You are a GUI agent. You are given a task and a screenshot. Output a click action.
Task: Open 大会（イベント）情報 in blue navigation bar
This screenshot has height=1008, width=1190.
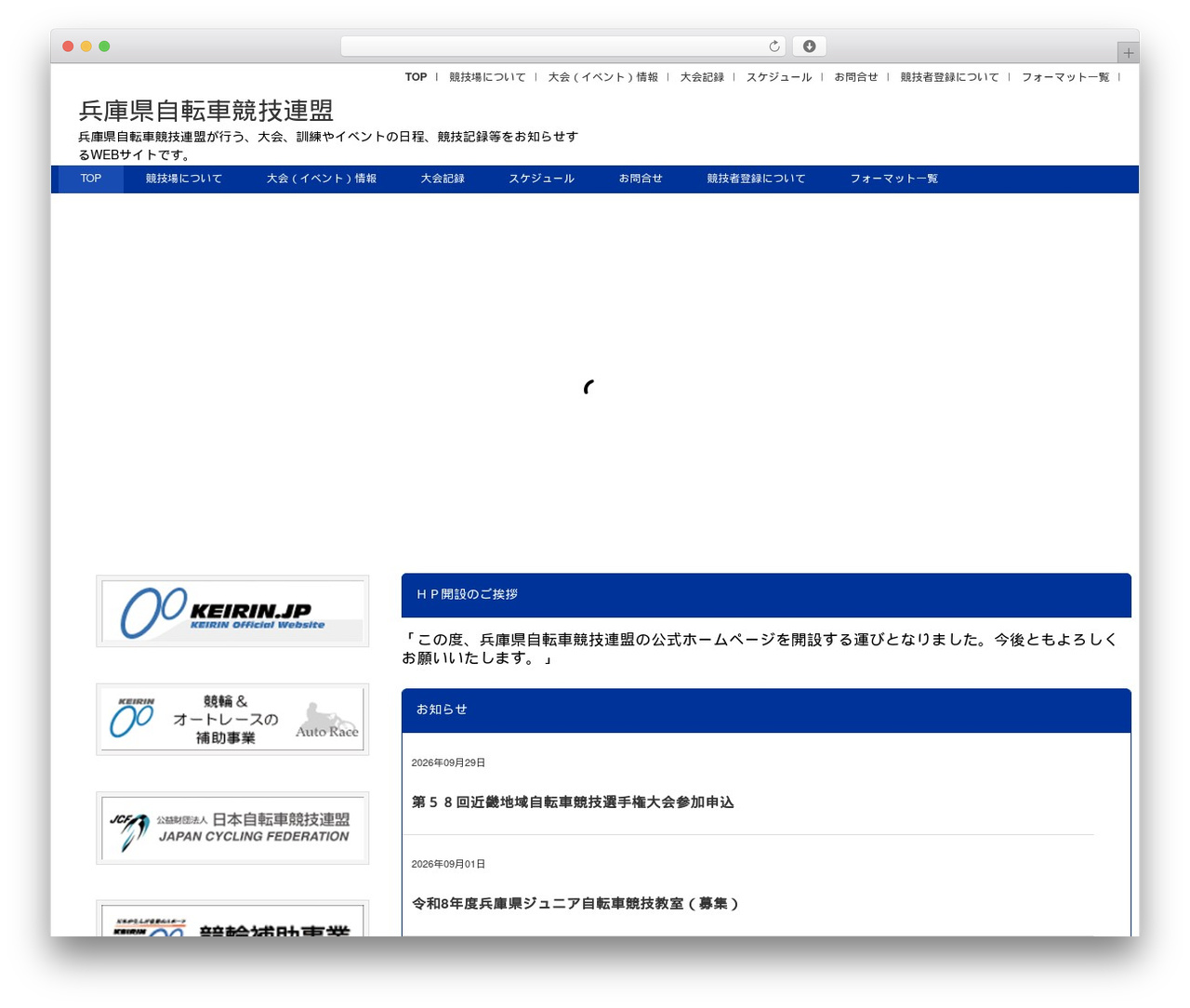pos(322,179)
